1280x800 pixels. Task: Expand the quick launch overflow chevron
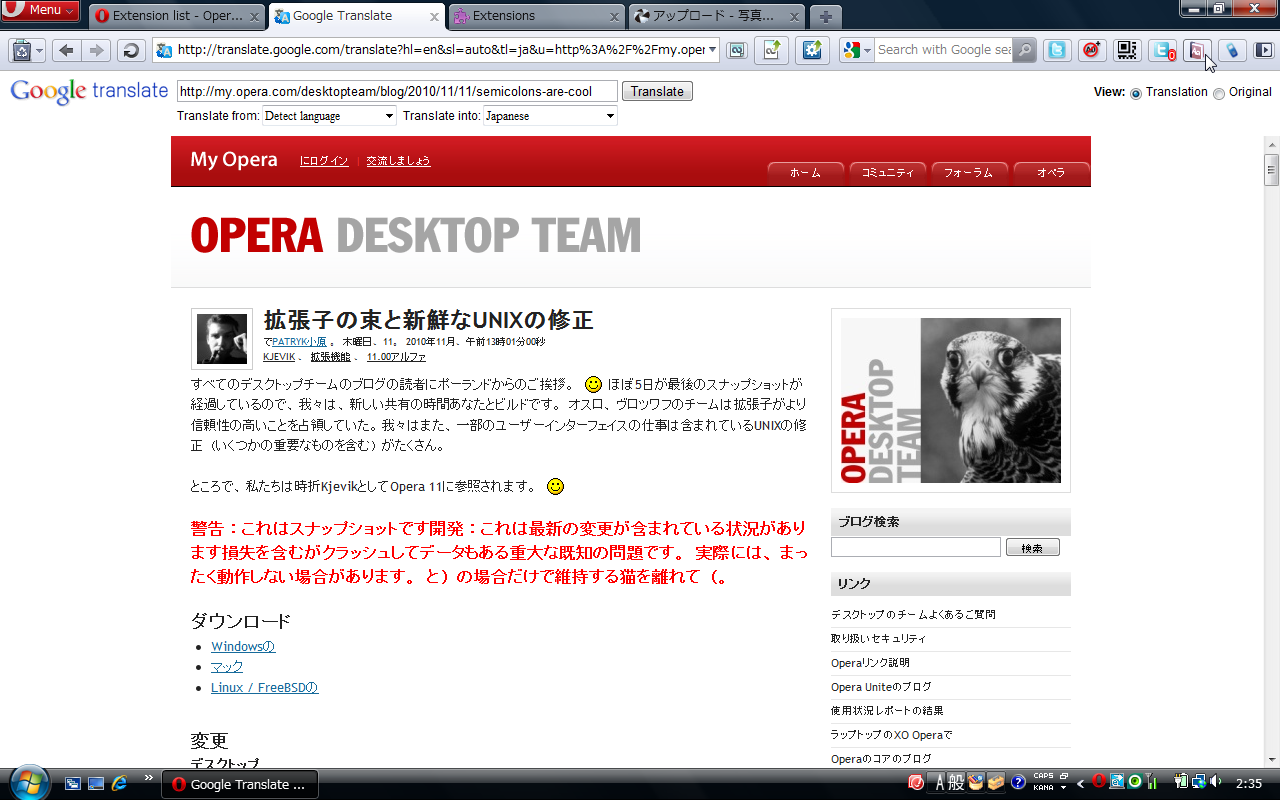149,777
